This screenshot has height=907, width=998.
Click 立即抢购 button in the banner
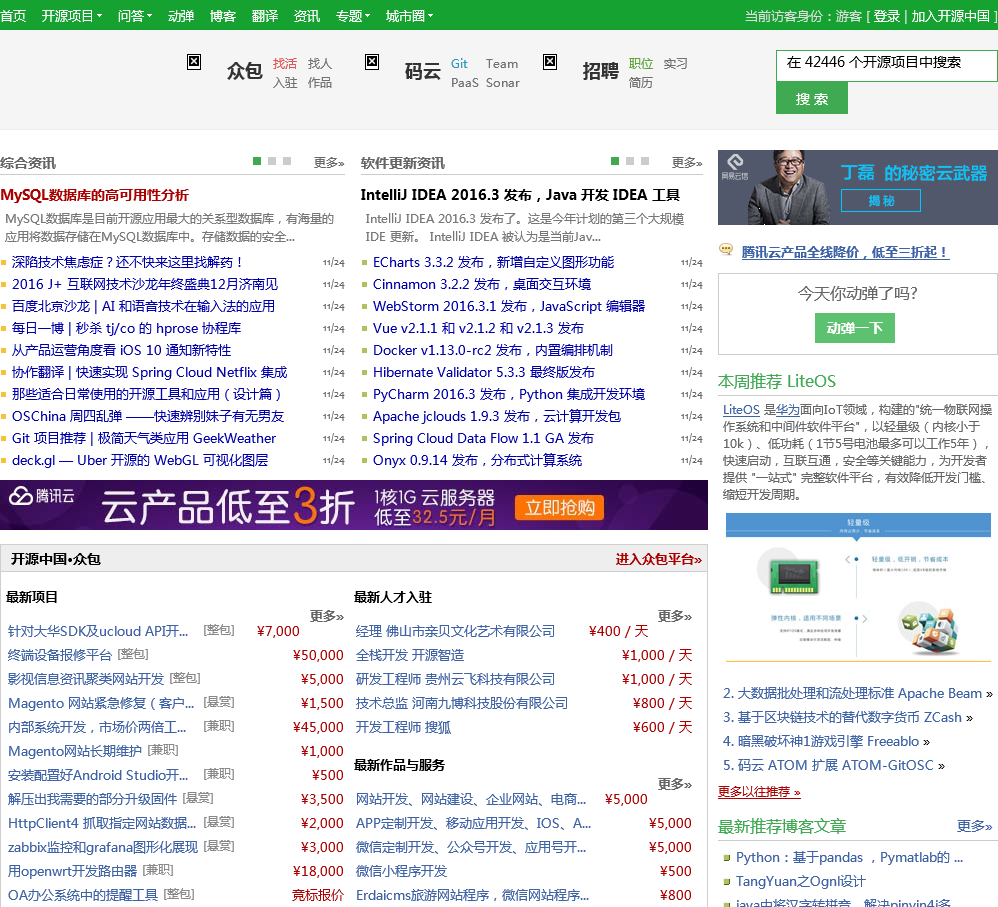pyautogui.click(x=559, y=507)
